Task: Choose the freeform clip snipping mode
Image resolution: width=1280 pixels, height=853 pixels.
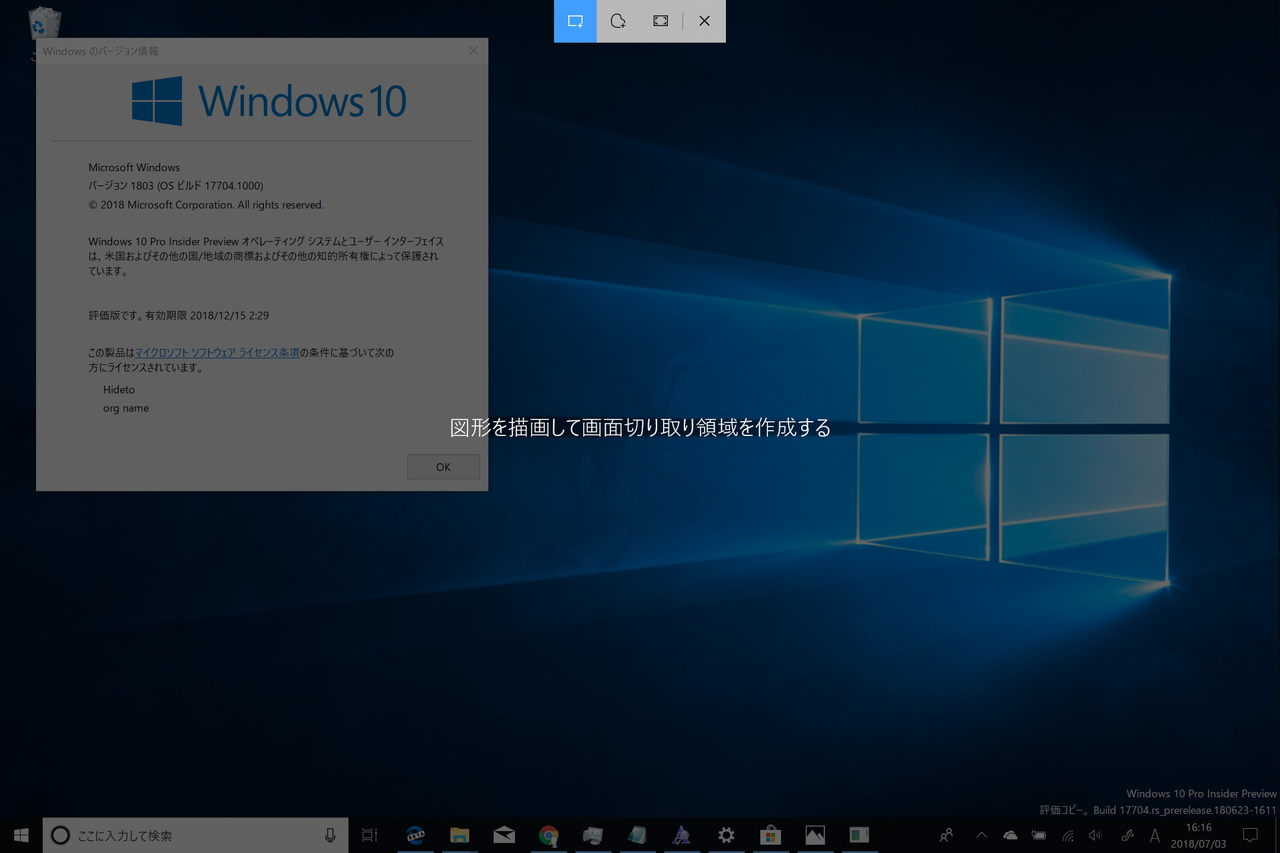Action: (x=618, y=21)
